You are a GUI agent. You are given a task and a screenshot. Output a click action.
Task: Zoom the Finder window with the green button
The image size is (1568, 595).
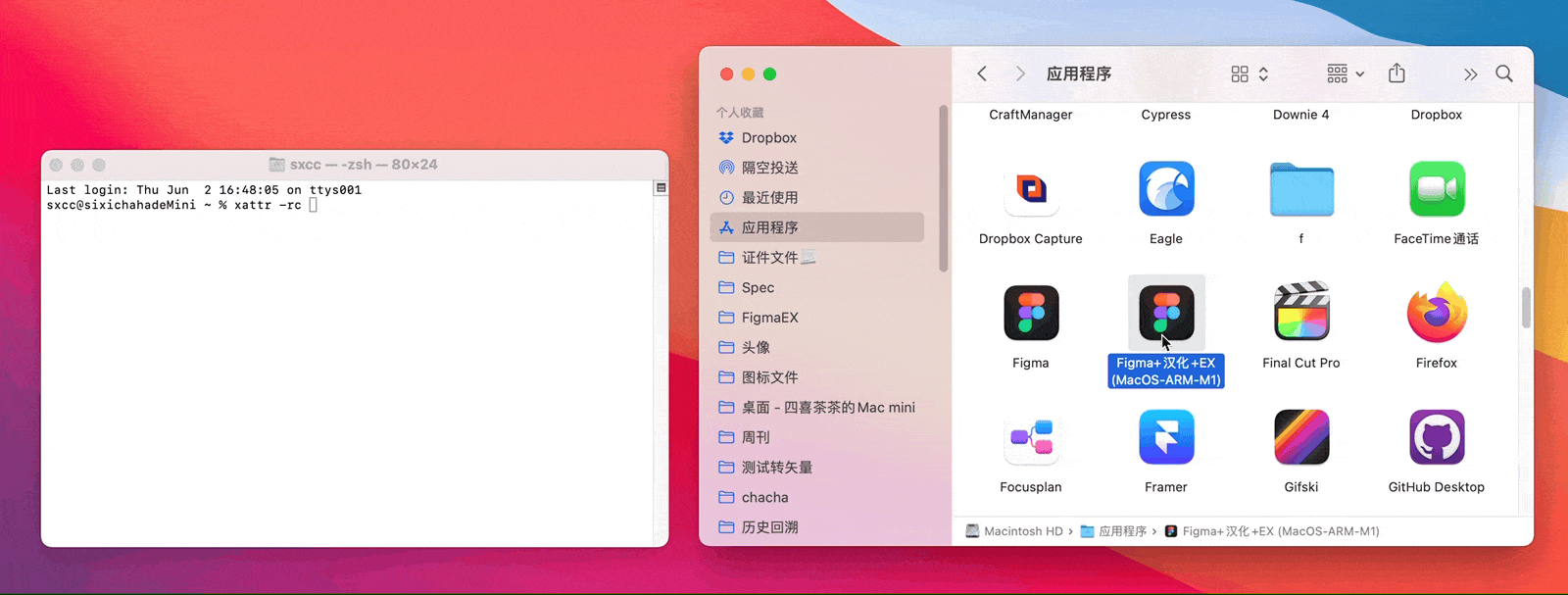769,74
